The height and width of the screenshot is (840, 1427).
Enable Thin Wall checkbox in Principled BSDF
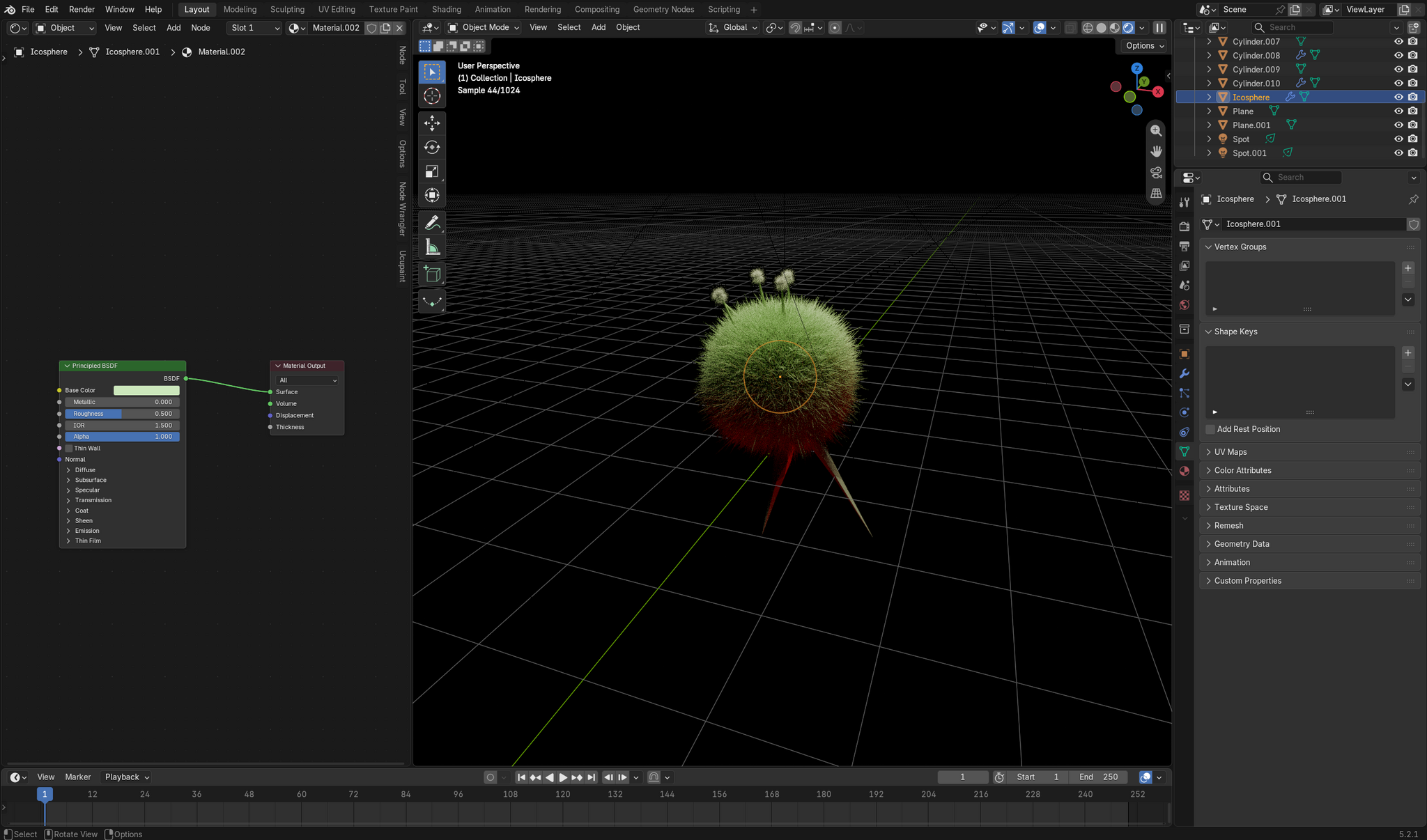[x=69, y=449]
